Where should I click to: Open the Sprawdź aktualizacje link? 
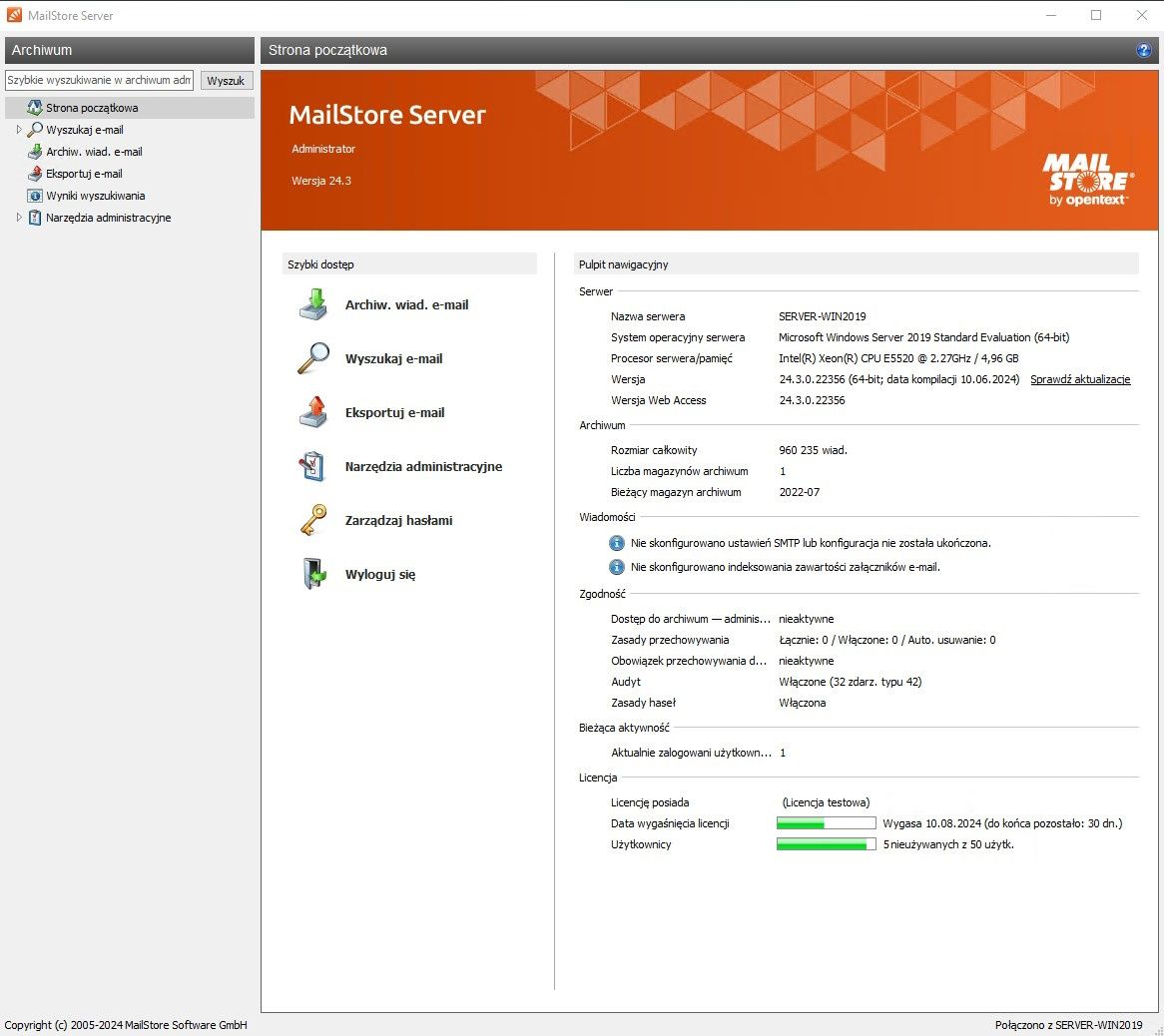coord(1080,379)
